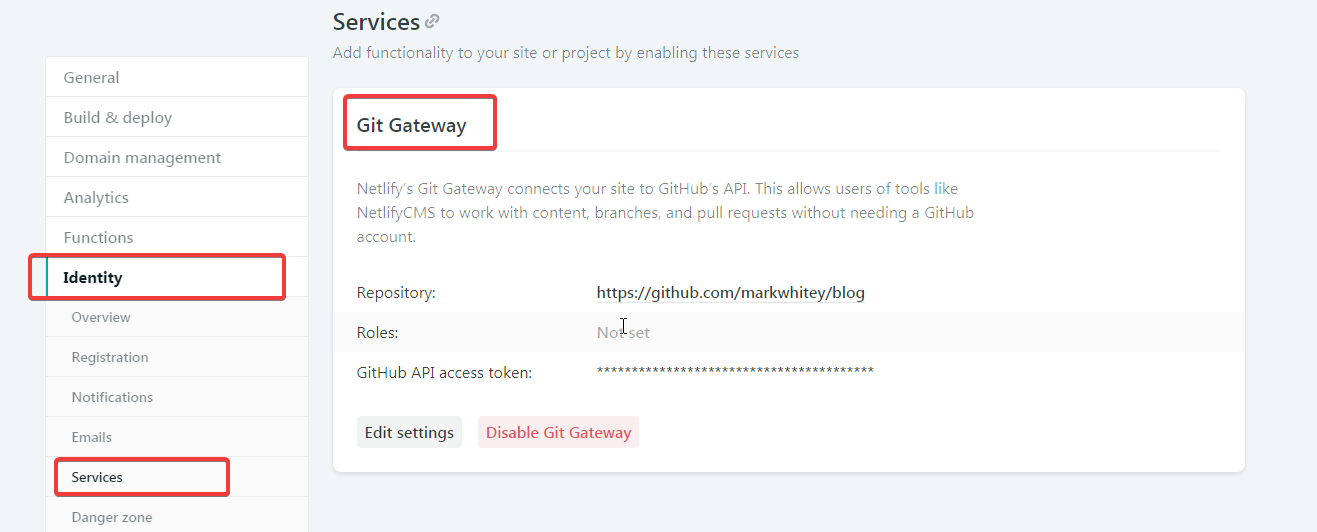Select the Identity sidebar item
The width and height of the screenshot is (1317, 532).
click(177, 277)
